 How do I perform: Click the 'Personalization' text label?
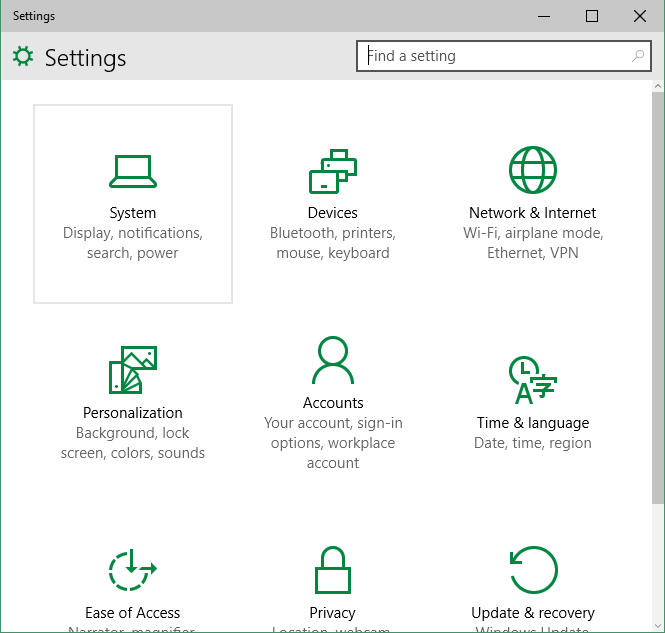[133, 413]
